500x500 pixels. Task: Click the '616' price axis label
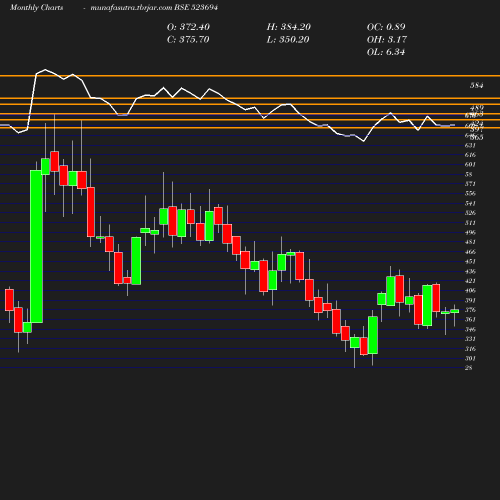(x=470, y=155)
